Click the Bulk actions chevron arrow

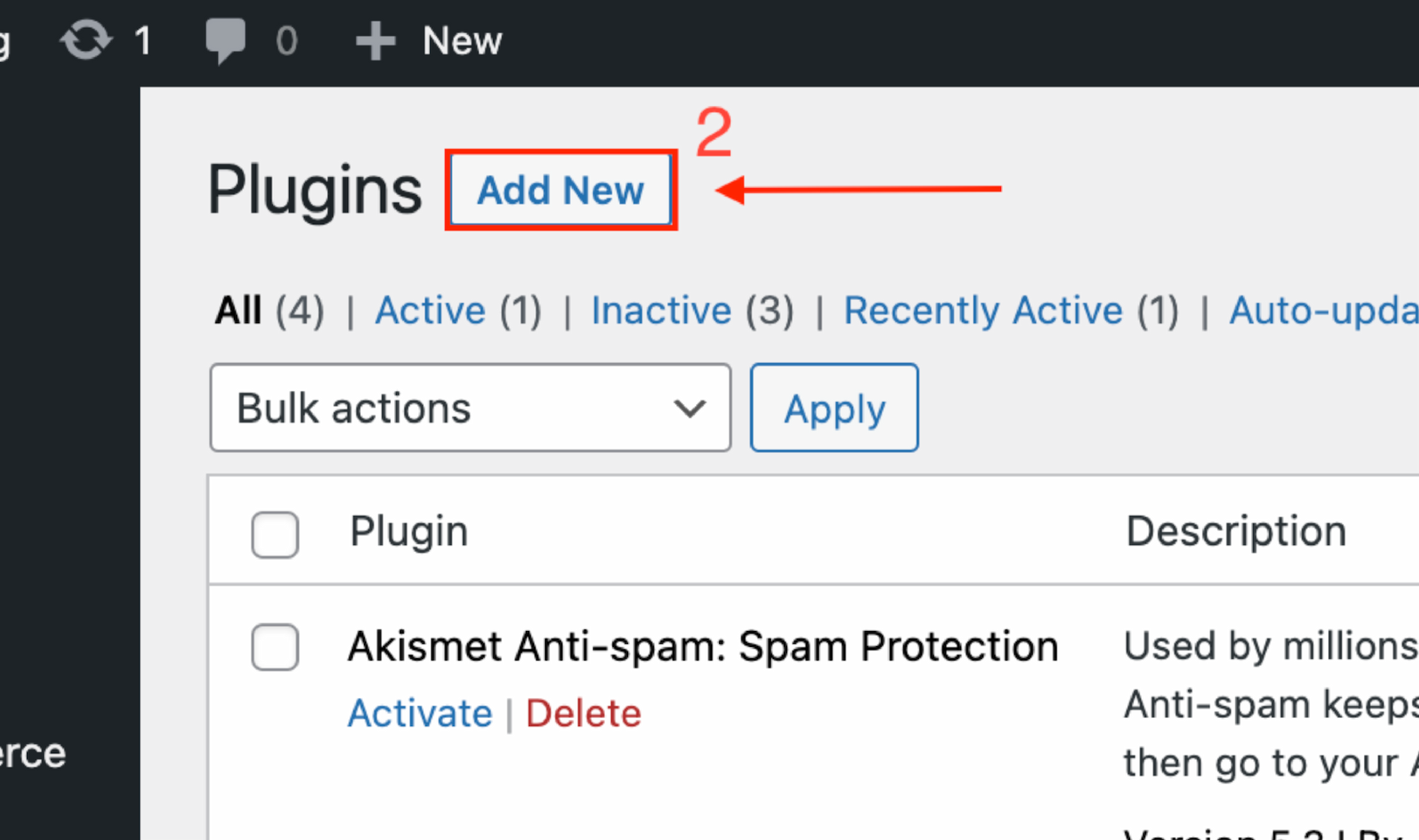(x=689, y=408)
